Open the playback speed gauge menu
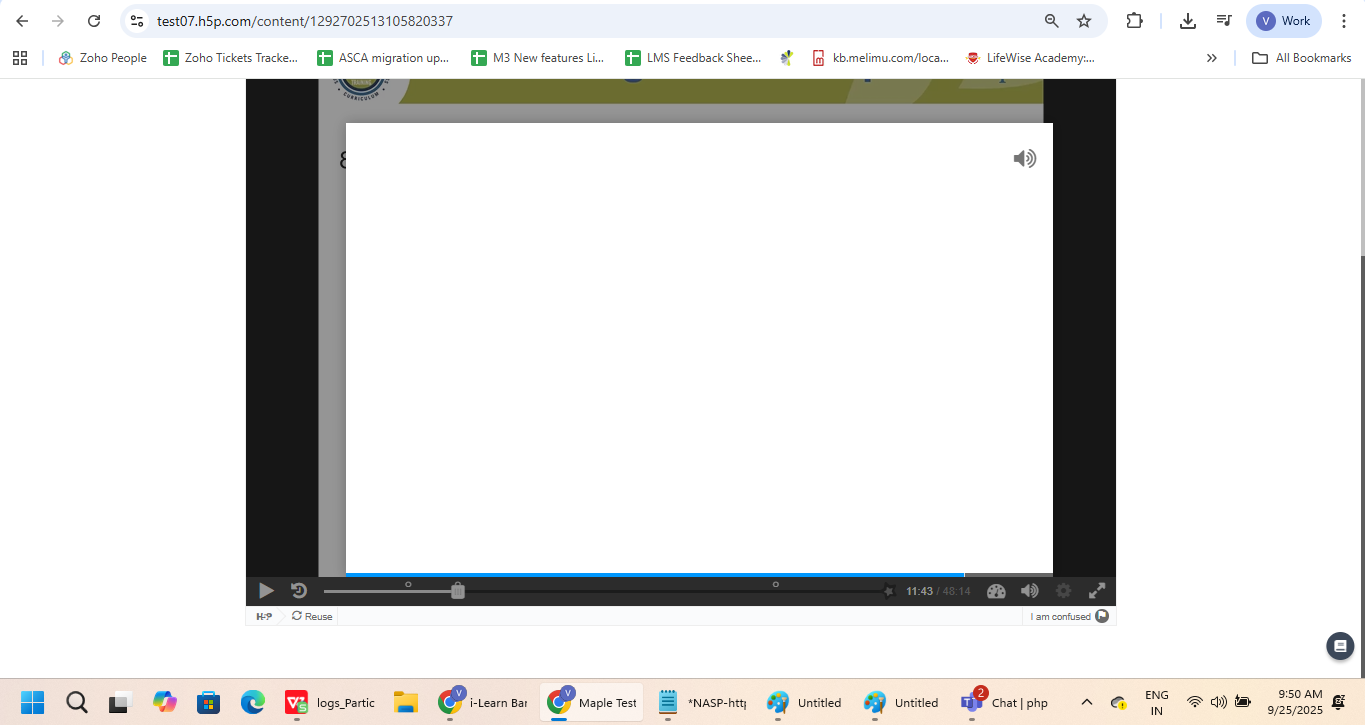The image size is (1365, 725). pos(995,591)
